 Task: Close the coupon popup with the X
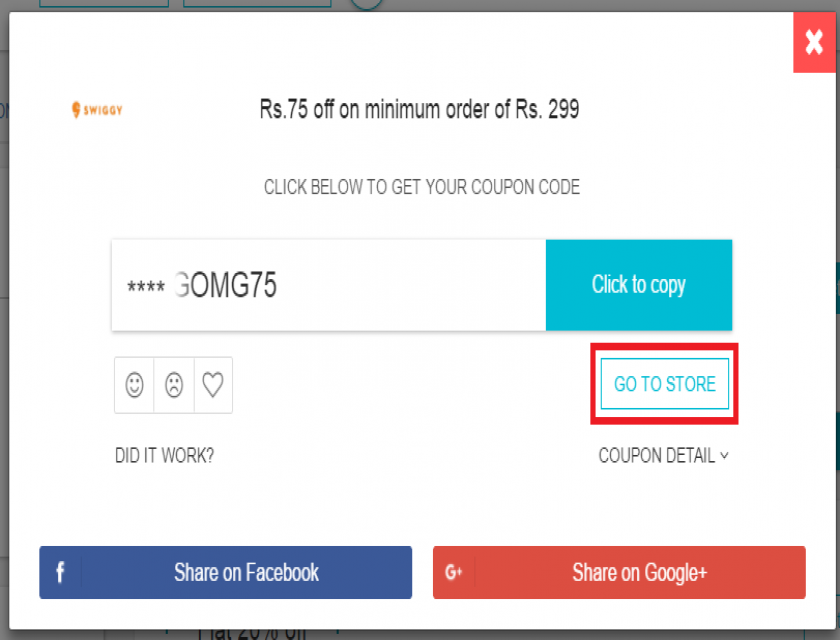[814, 42]
